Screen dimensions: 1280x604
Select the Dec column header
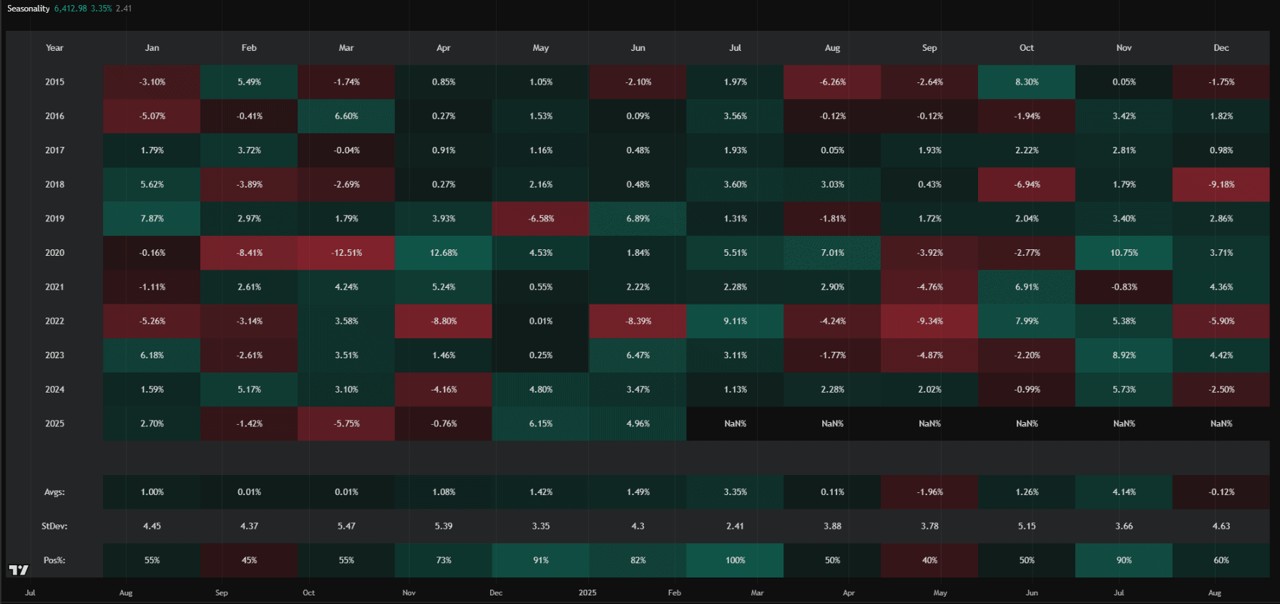[1221, 47]
